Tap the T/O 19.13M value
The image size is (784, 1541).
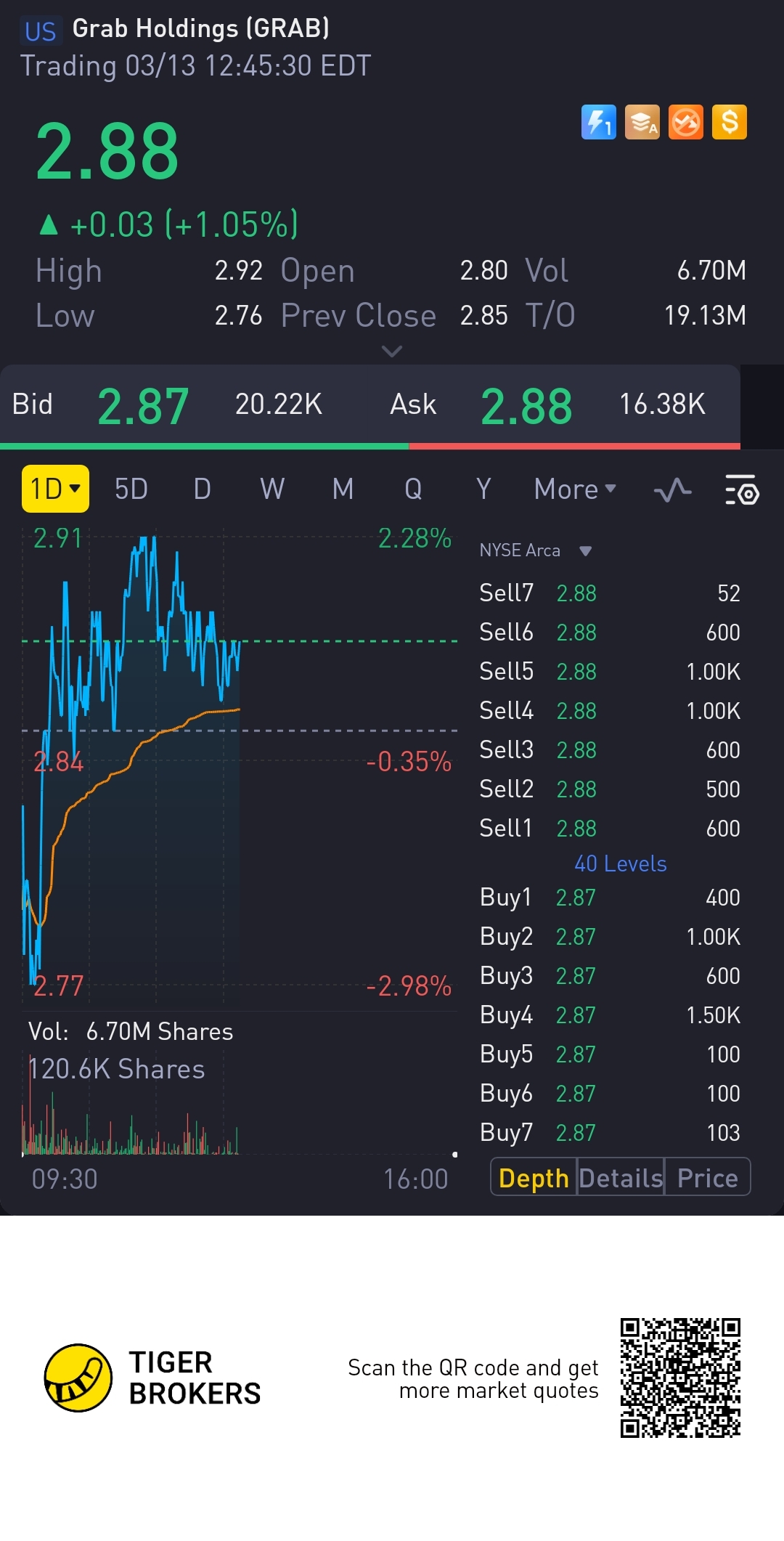(x=705, y=316)
